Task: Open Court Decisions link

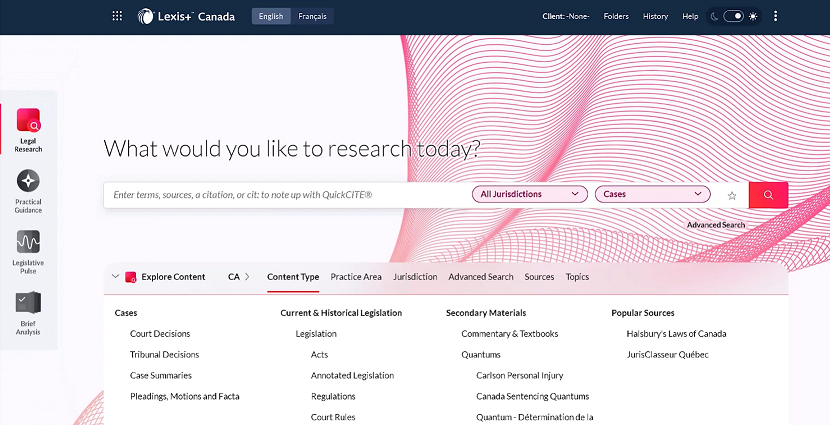Action: click(x=160, y=334)
